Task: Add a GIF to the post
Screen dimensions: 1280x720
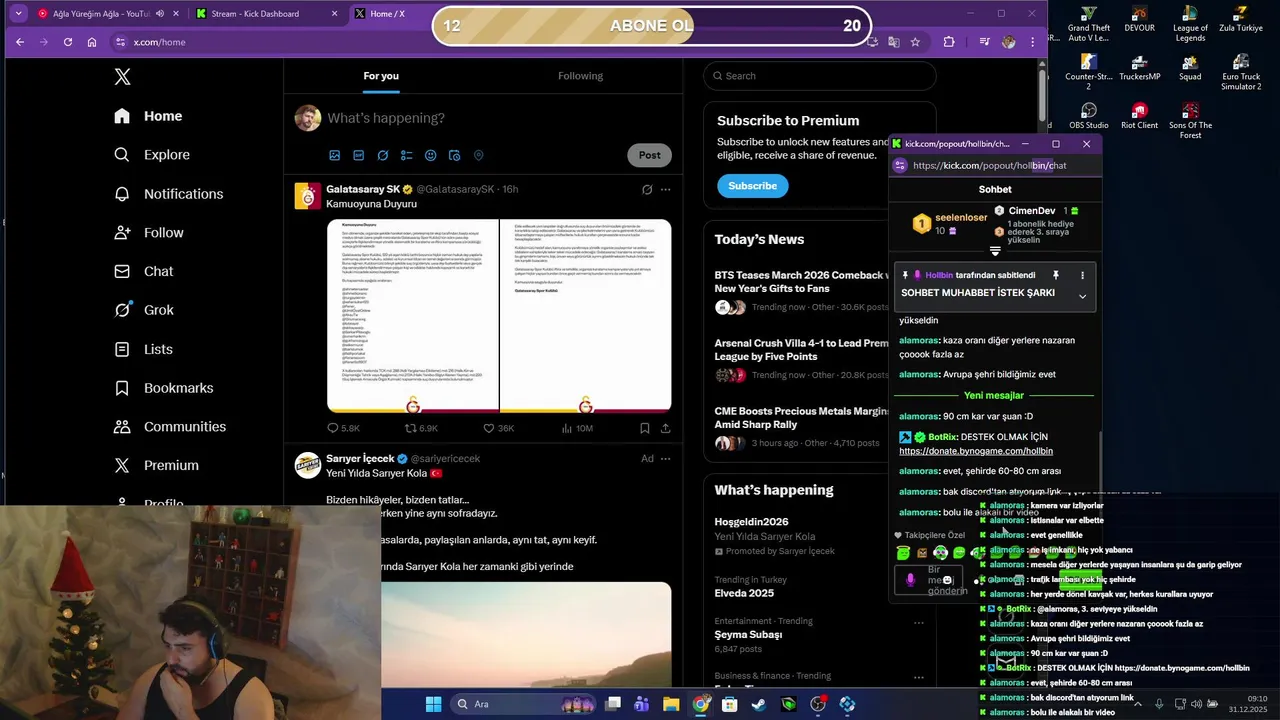Action: 359,155
